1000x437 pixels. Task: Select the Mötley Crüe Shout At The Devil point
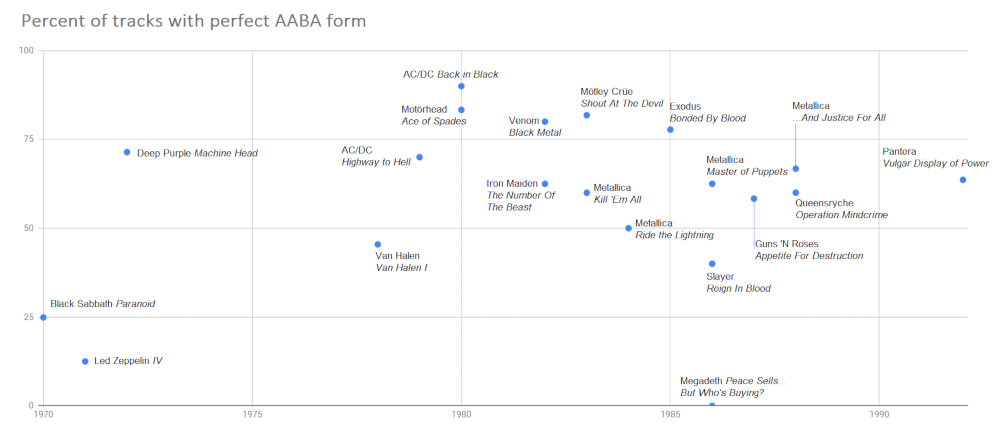point(587,115)
